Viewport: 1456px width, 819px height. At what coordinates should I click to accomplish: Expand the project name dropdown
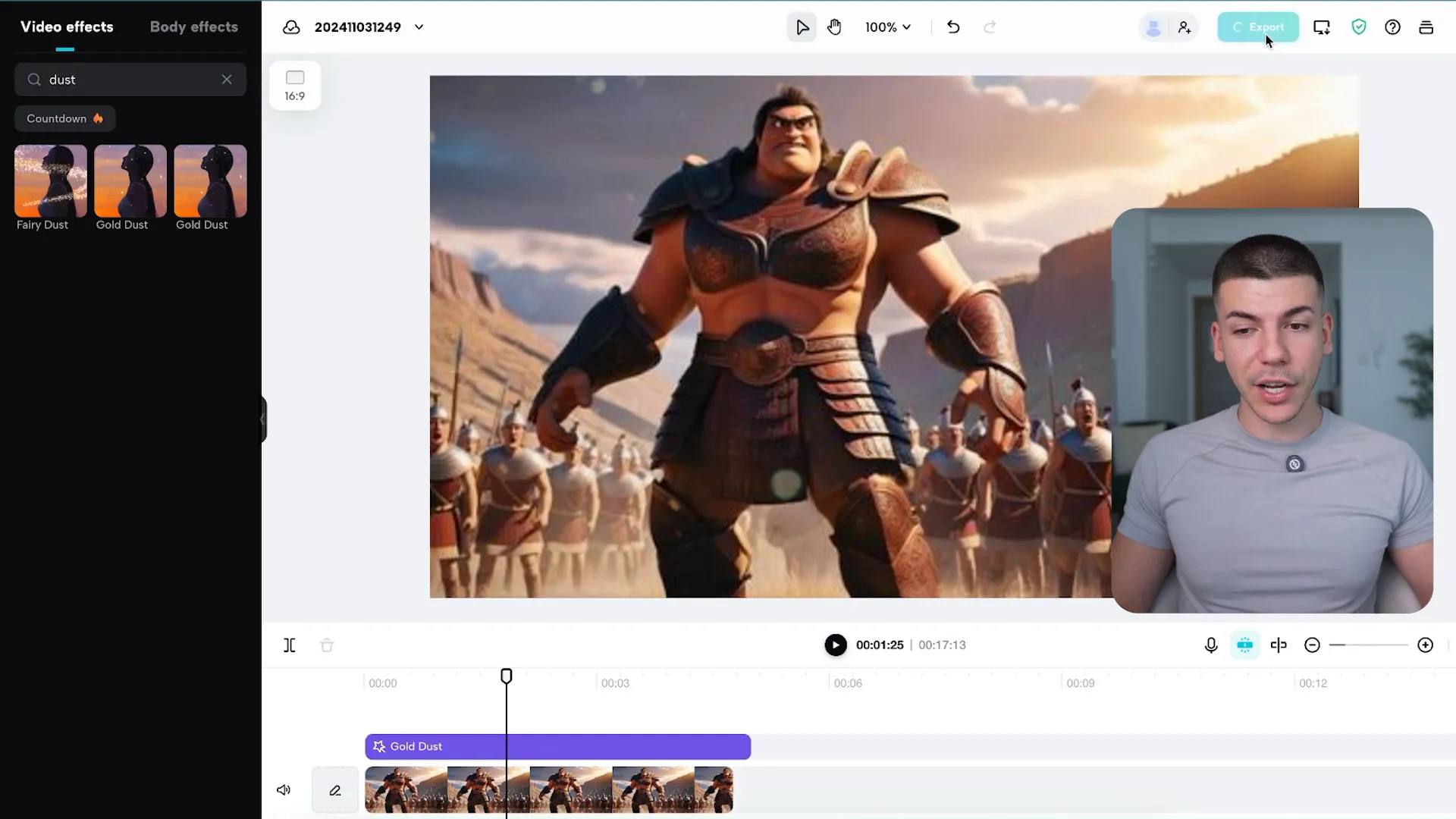[x=419, y=27]
